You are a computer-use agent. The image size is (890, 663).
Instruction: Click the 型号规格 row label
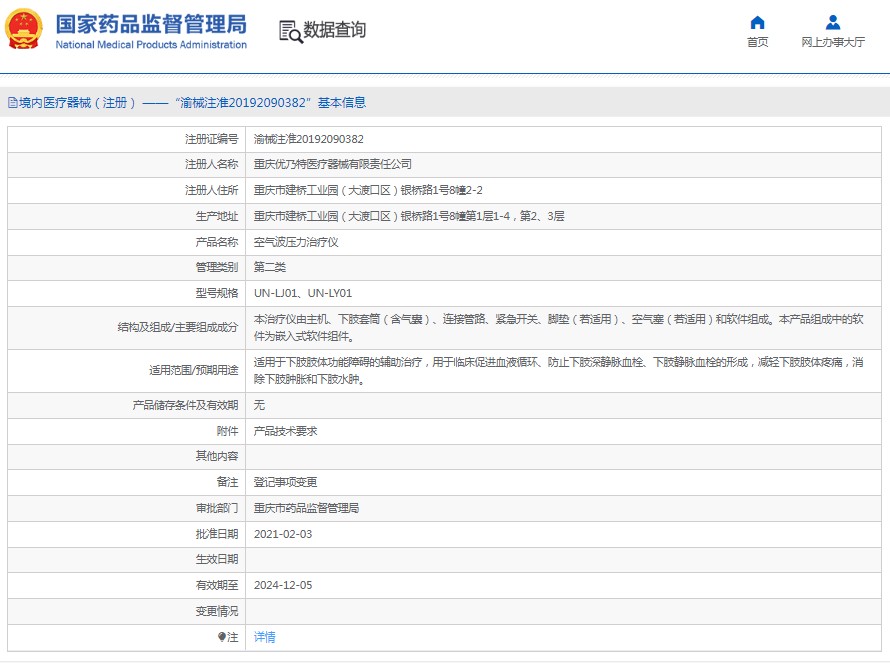coord(217,293)
